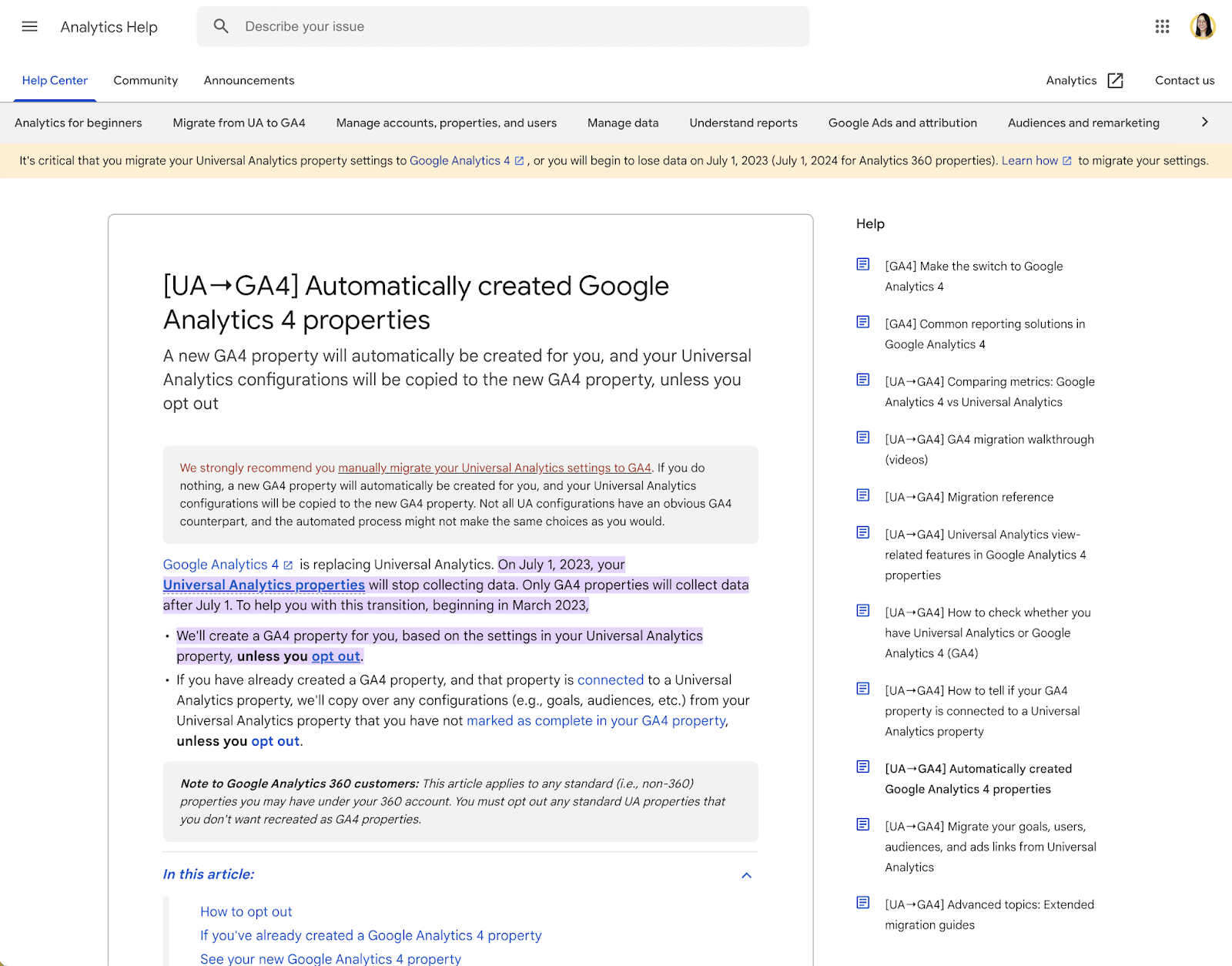This screenshot has height=966, width=1232.
Task: Switch to the Community tab
Action: point(146,80)
